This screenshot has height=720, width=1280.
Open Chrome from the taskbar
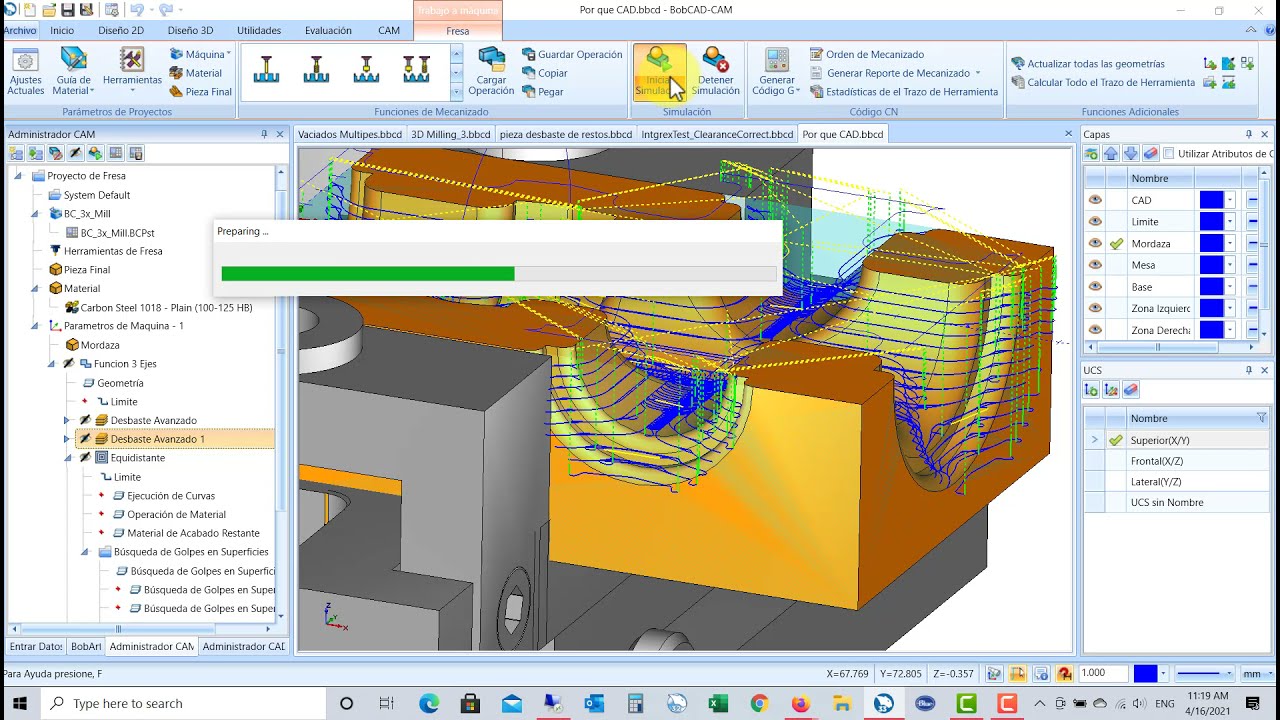click(759, 704)
